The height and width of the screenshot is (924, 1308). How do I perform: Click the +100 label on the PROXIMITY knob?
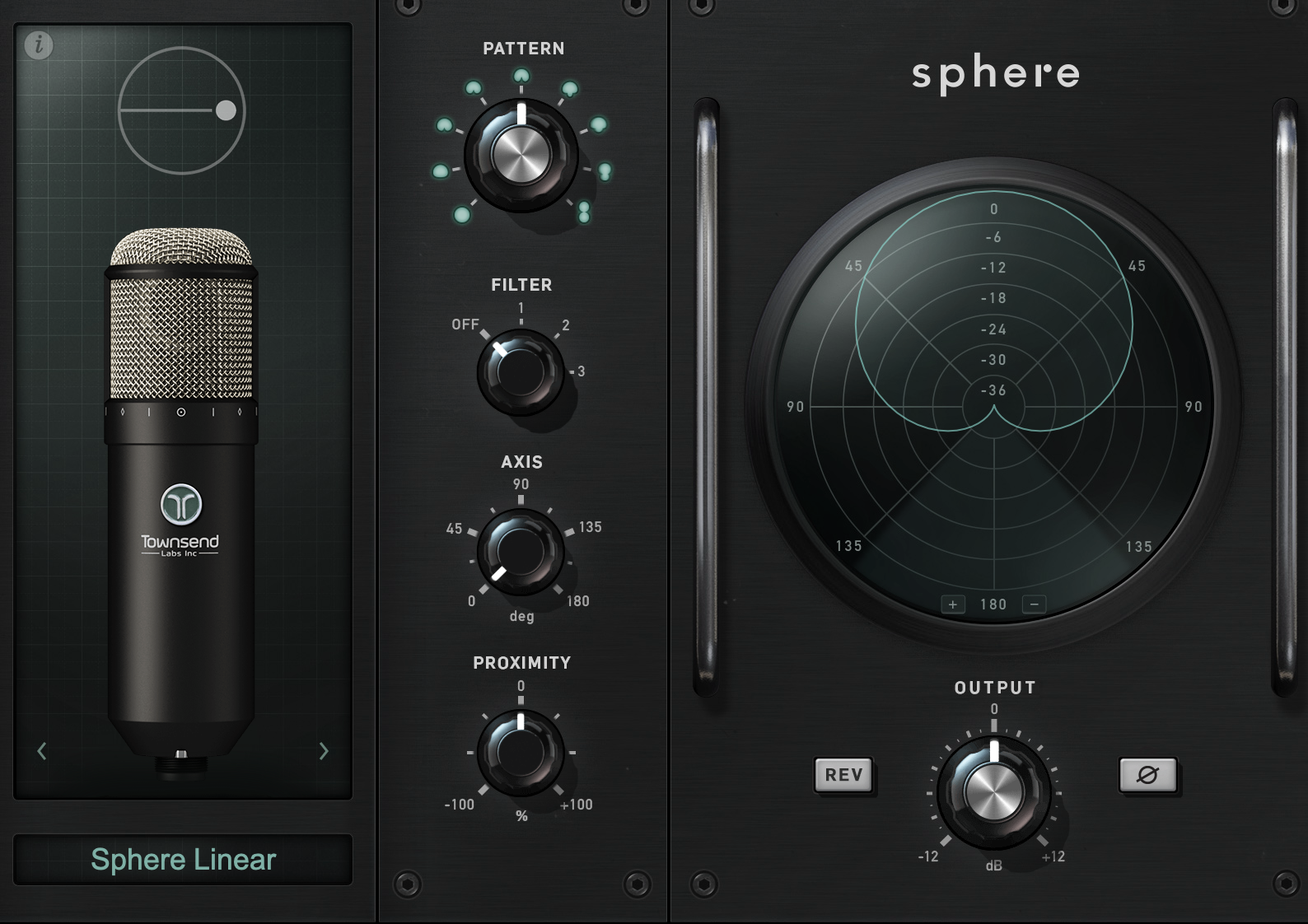pyautogui.click(x=576, y=805)
